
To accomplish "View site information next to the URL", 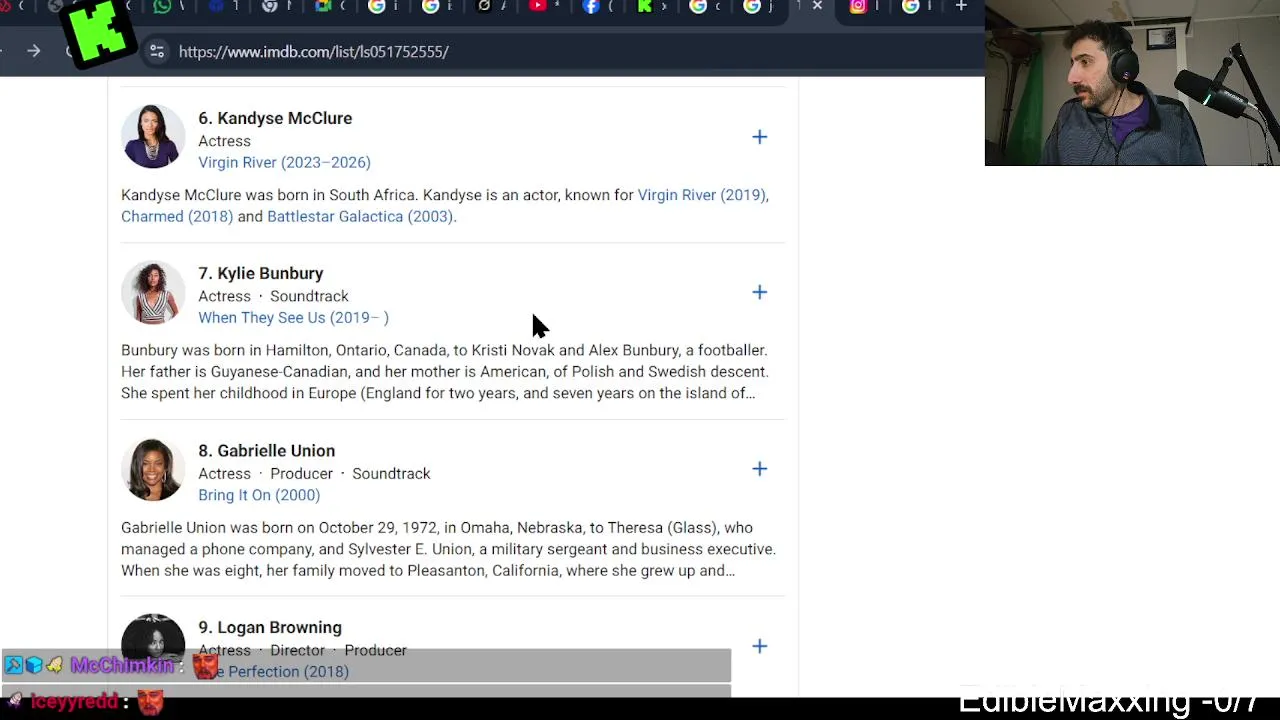I will tap(157, 51).
